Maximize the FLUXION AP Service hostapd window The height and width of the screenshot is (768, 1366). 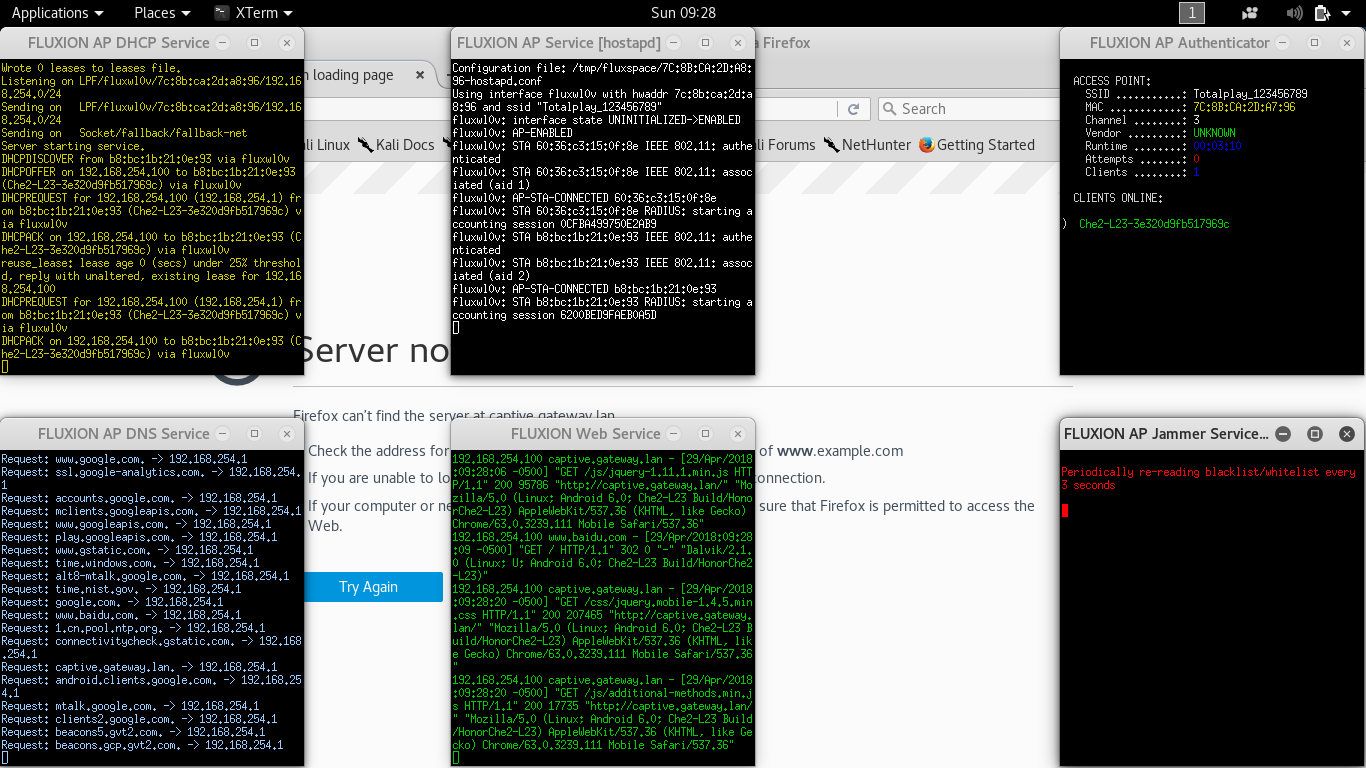point(705,43)
